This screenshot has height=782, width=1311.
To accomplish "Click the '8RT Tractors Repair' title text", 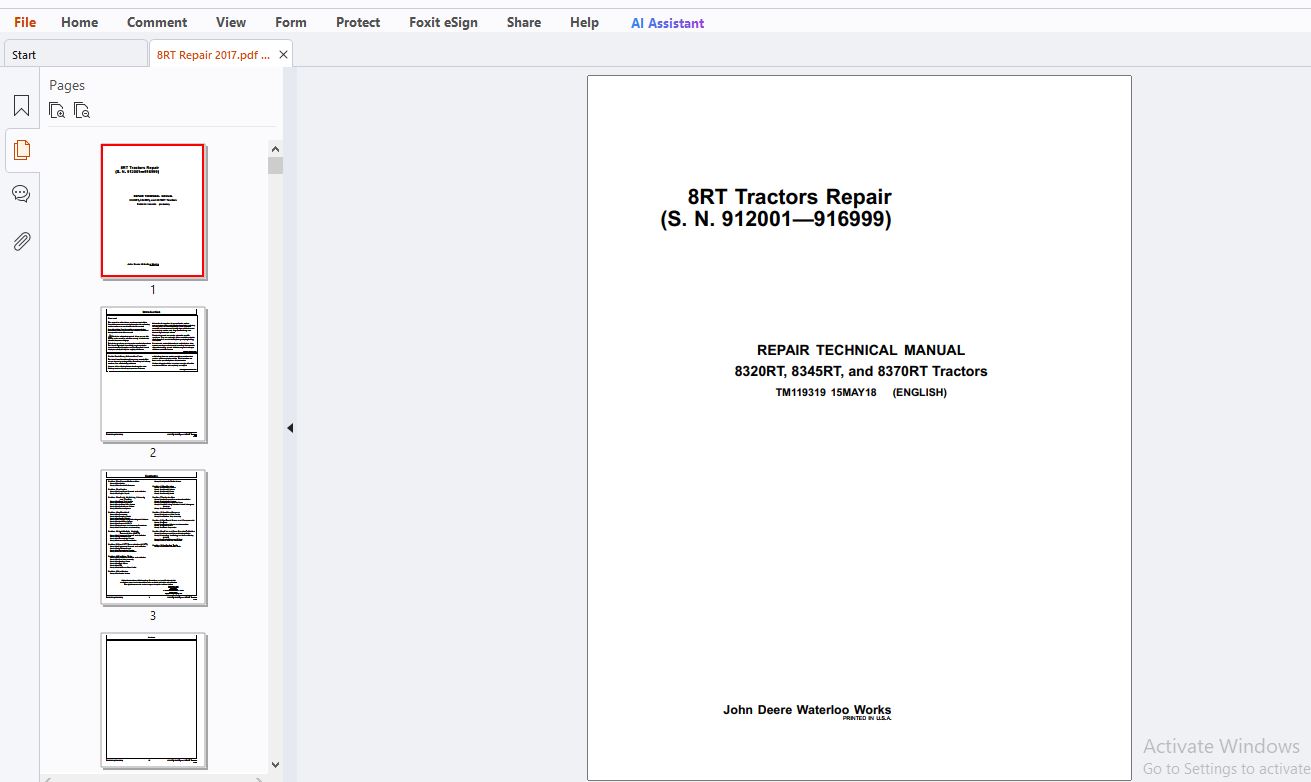I will pyautogui.click(x=789, y=197).
